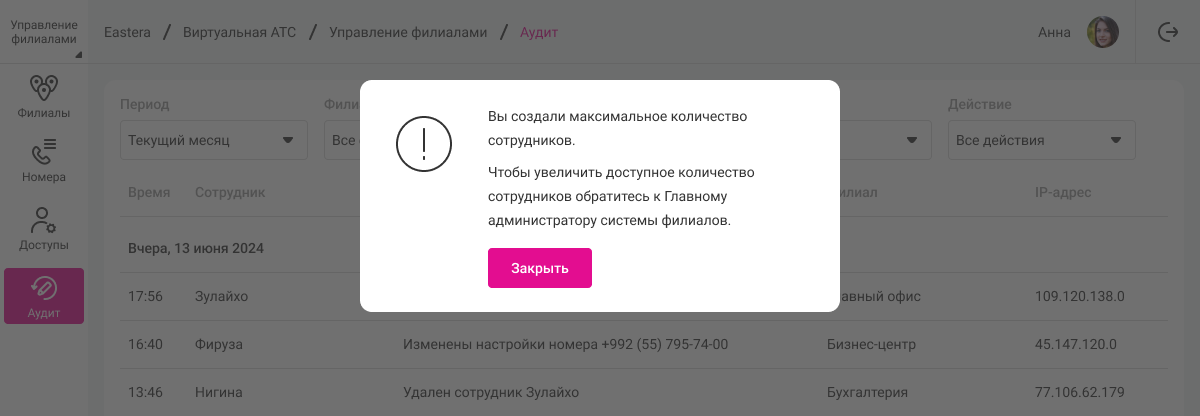The width and height of the screenshot is (1200, 416).
Task: Open Анна's profile avatar
Action: [x=1103, y=32]
